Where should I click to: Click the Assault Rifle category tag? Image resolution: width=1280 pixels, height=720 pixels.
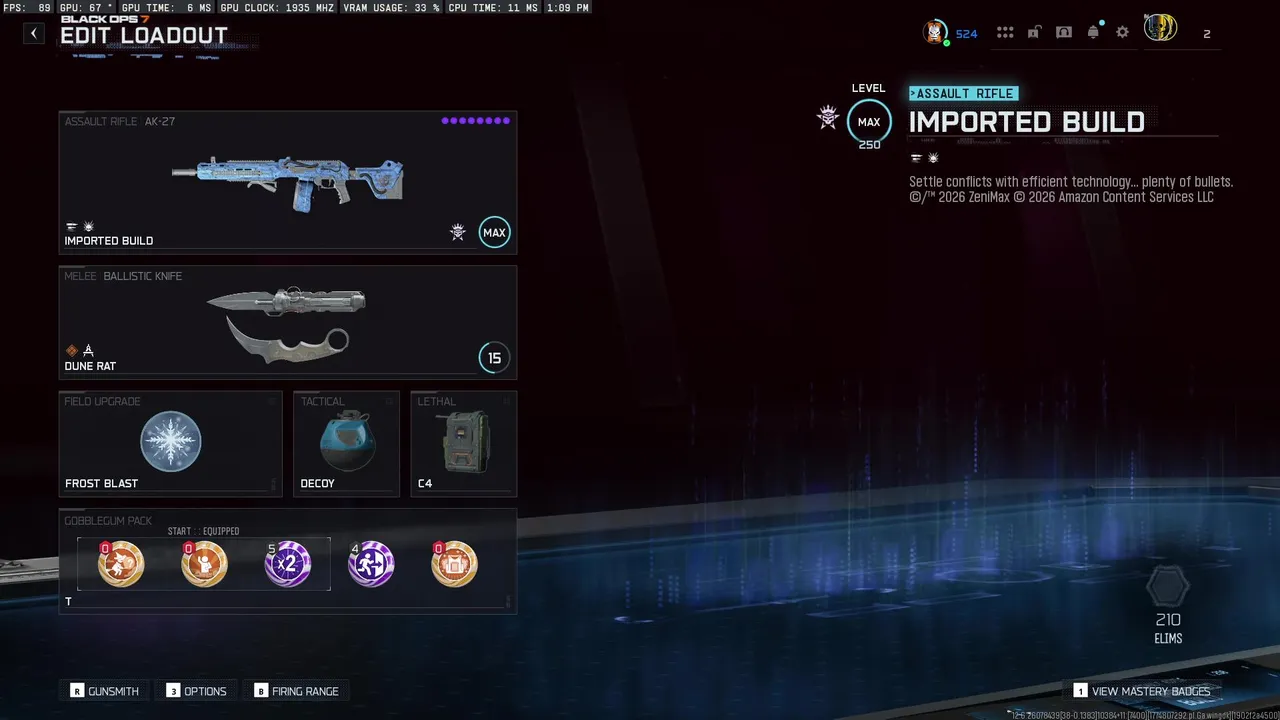point(964,94)
